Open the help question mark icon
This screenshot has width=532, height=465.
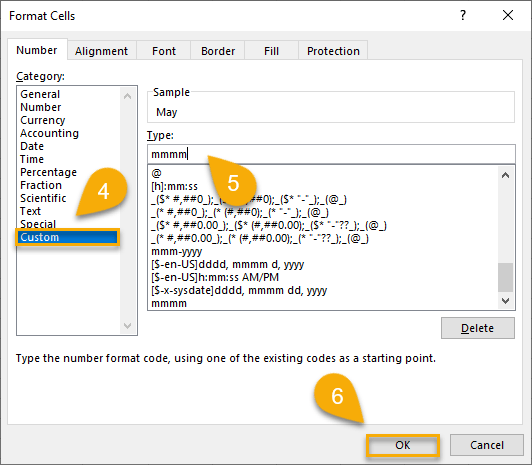click(x=463, y=15)
